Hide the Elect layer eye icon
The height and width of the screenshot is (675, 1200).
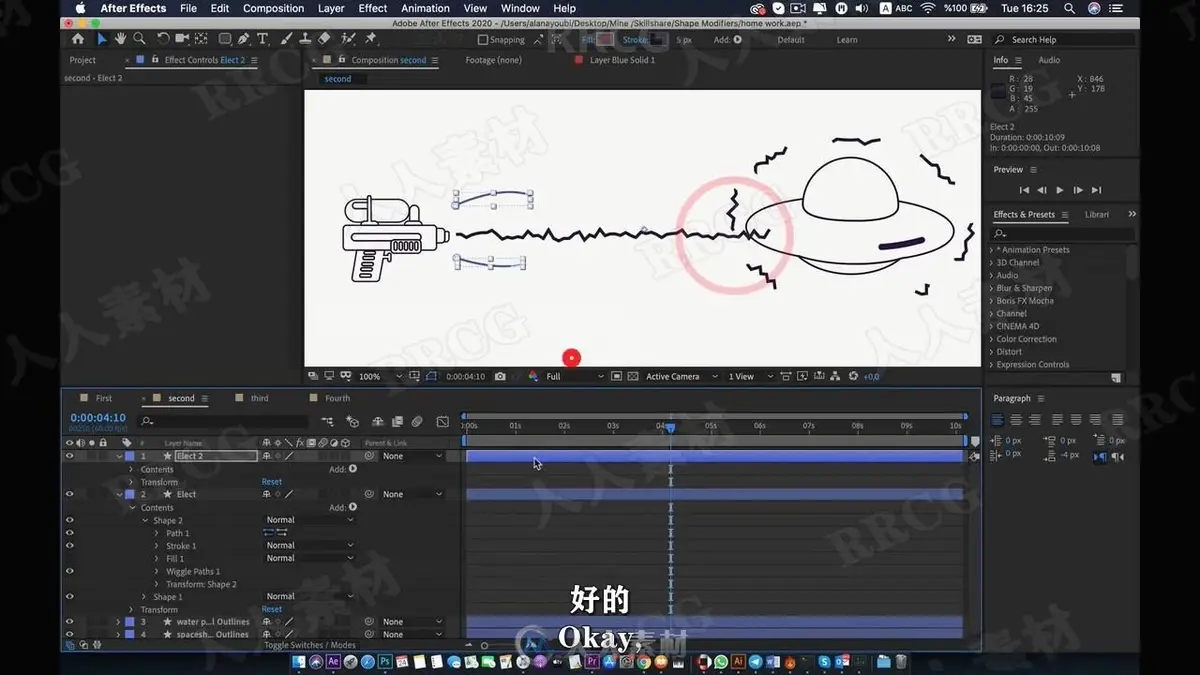coord(69,494)
